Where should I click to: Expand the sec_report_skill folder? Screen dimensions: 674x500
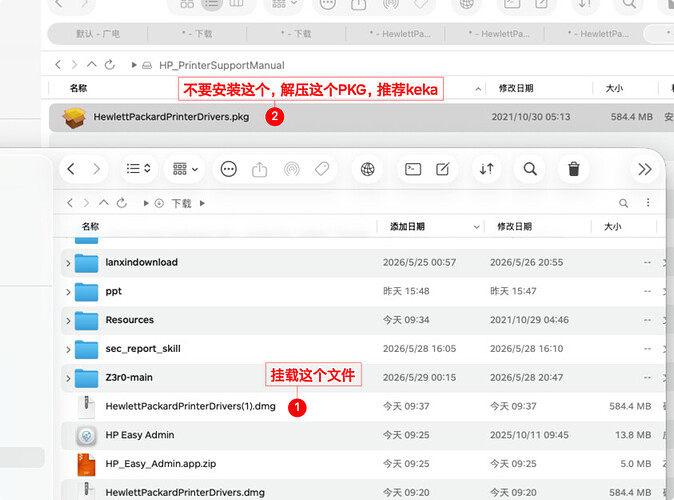pyautogui.click(x=68, y=350)
